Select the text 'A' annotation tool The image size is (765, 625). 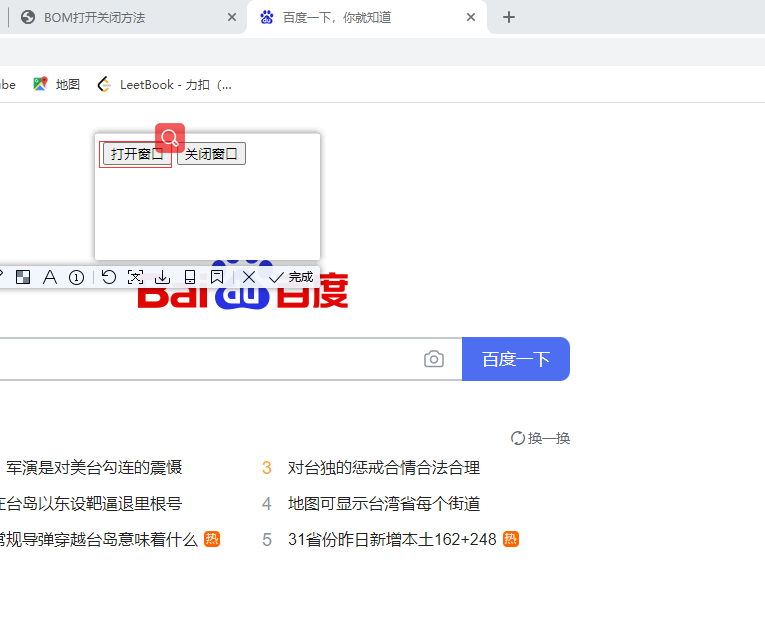[50, 277]
